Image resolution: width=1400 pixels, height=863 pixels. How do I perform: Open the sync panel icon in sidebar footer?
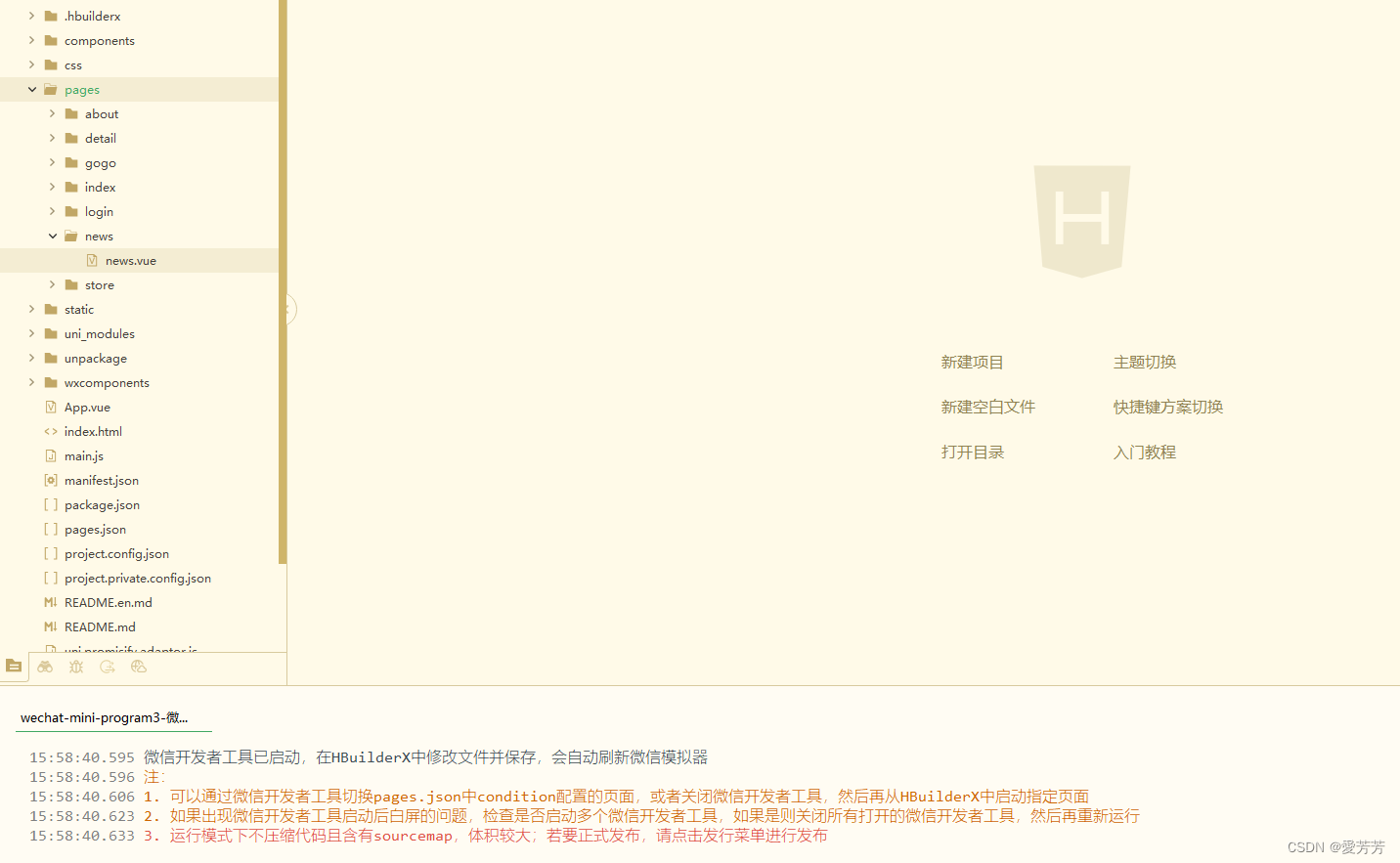(108, 667)
